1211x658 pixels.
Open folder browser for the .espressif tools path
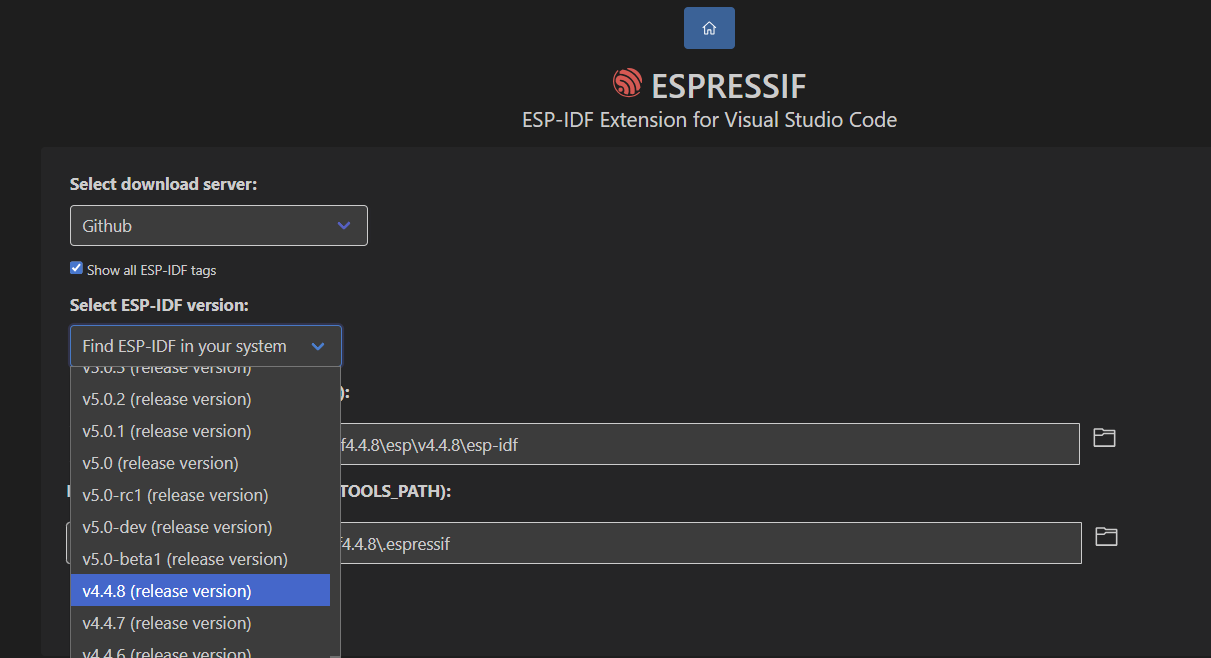(x=1106, y=537)
